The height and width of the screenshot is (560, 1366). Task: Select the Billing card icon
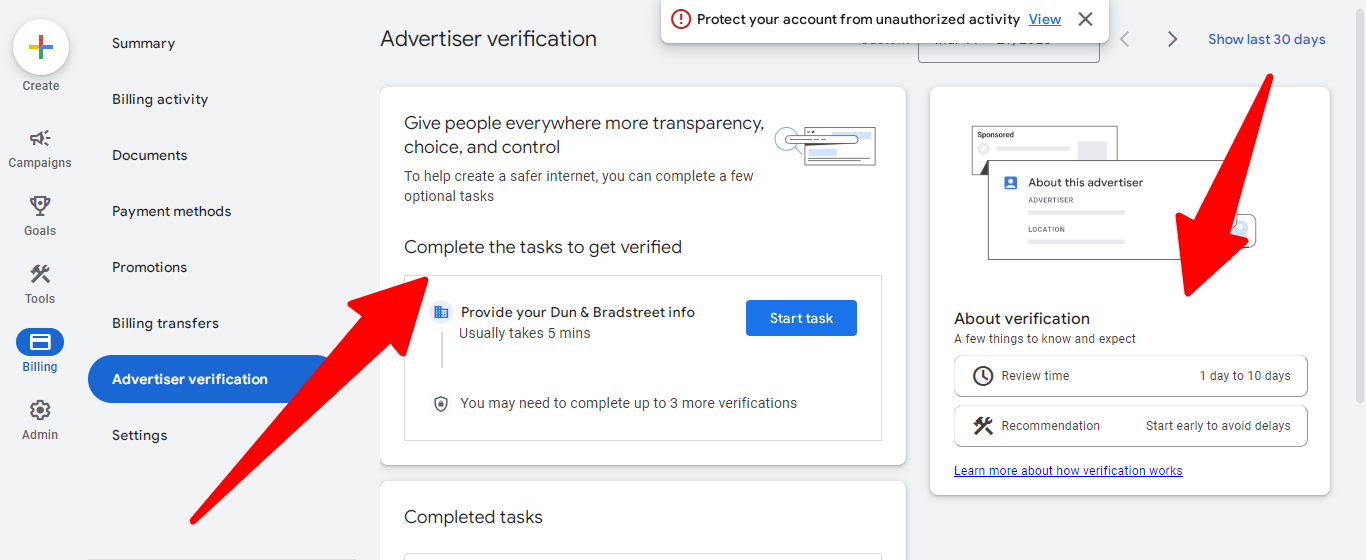click(x=40, y=342)
